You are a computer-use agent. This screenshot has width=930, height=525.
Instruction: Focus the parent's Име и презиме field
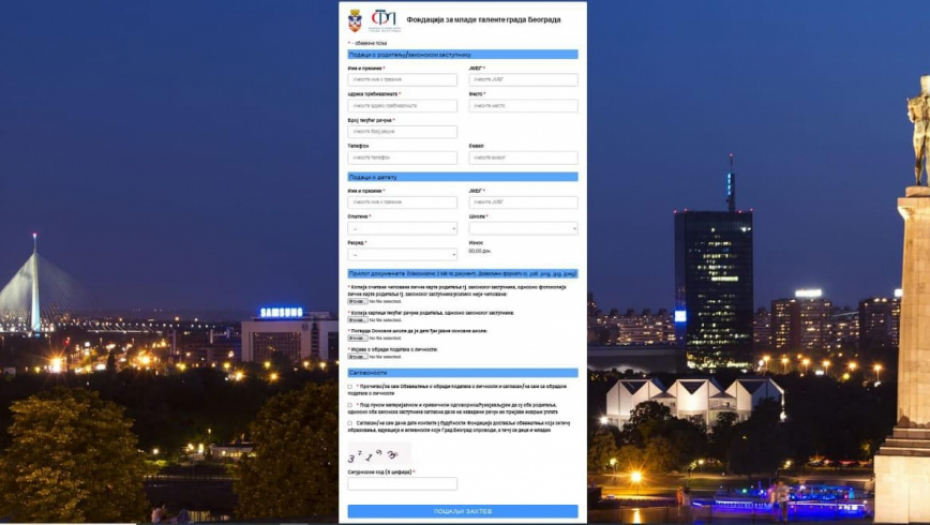402,80
